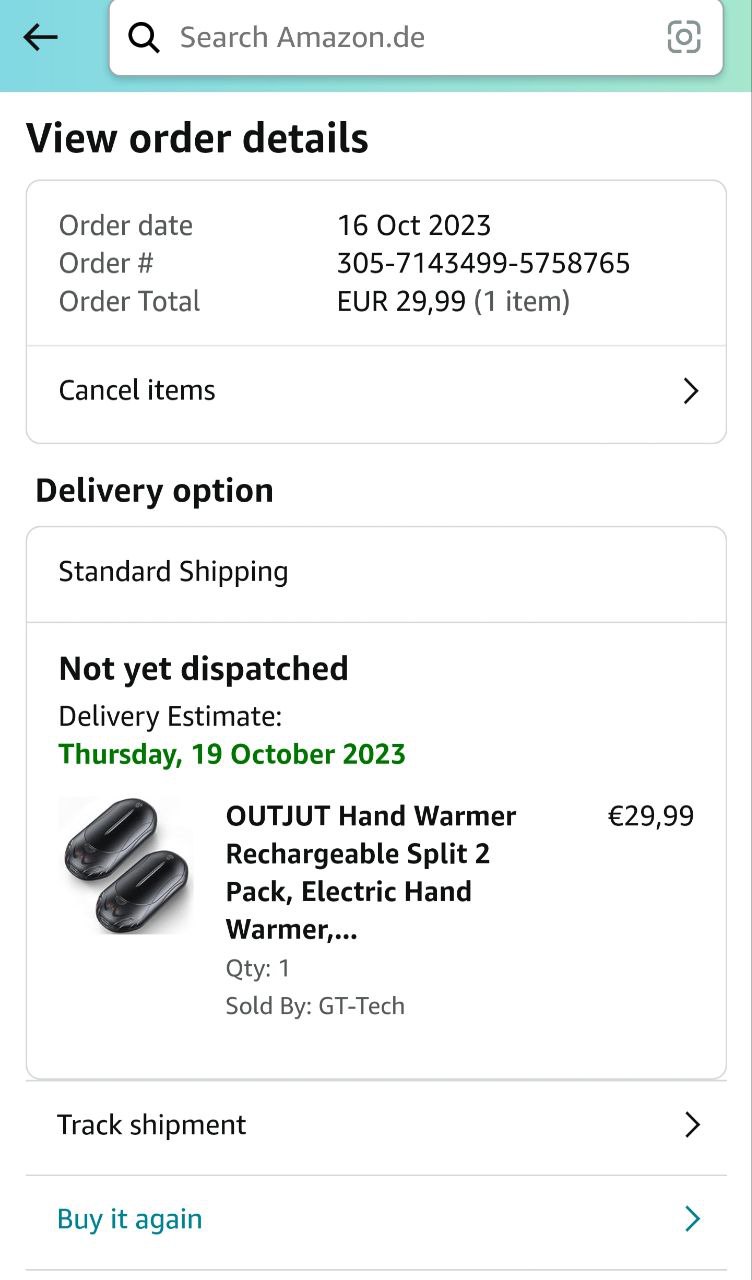
Task: Click the EUR 29,99 order total
Action: (401, 301)
